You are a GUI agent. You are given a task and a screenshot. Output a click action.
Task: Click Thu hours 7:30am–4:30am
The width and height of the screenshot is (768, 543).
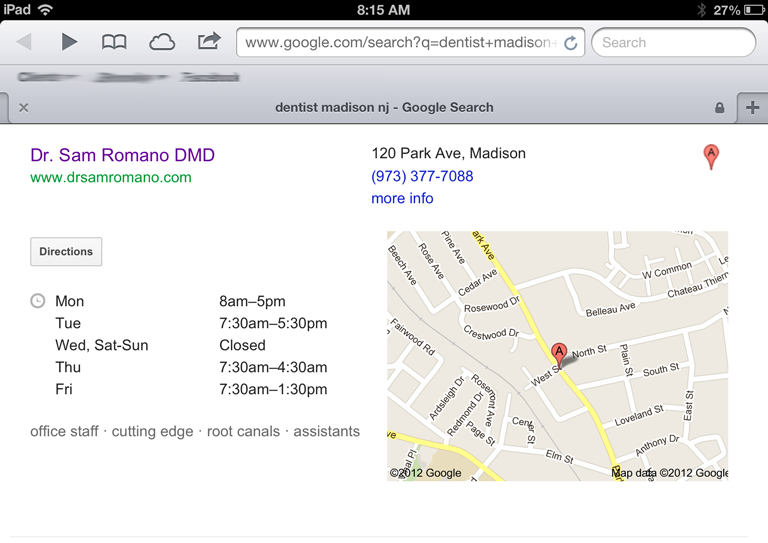coord(273,367)
